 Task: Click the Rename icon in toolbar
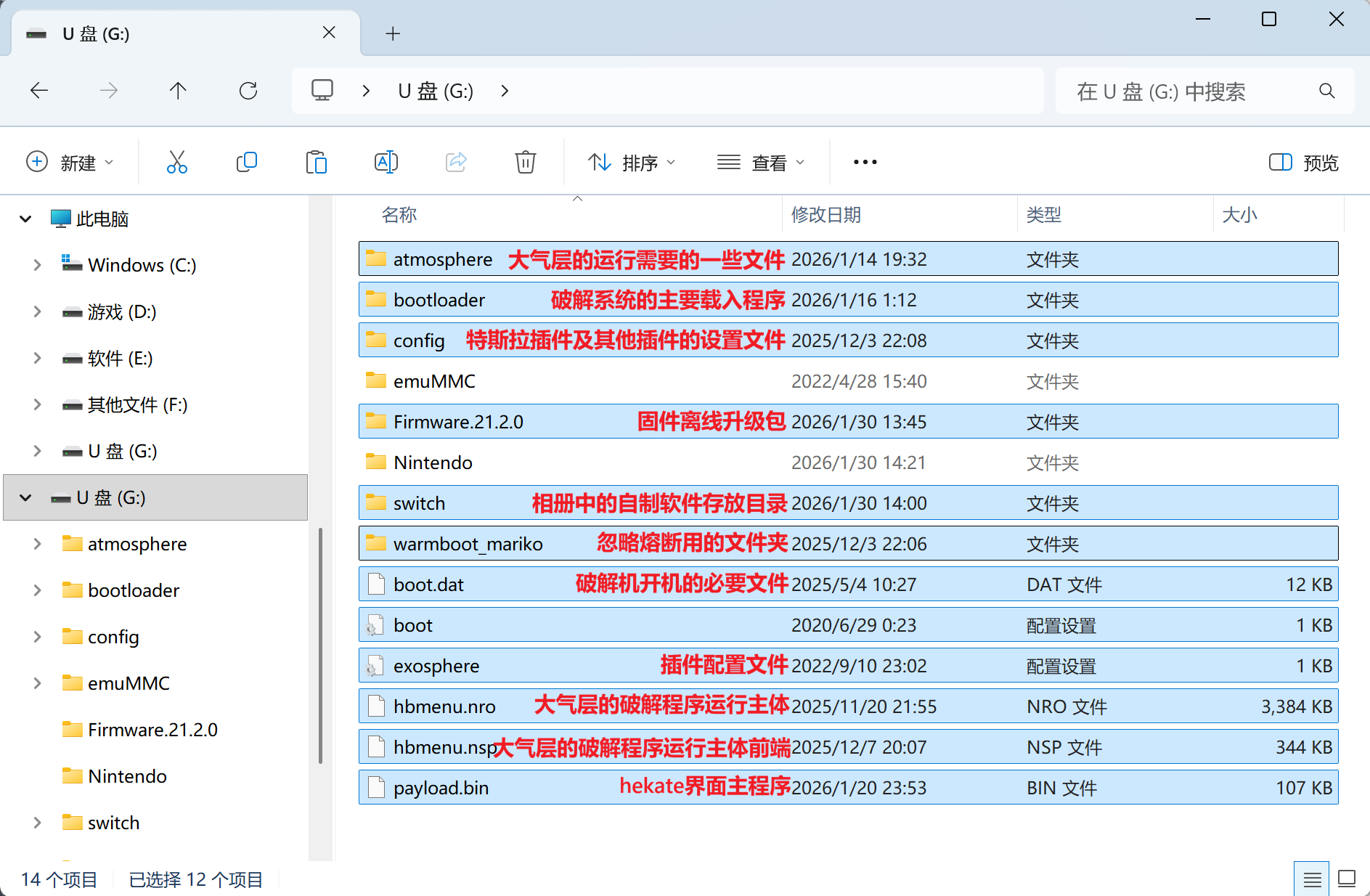(386, 162)
